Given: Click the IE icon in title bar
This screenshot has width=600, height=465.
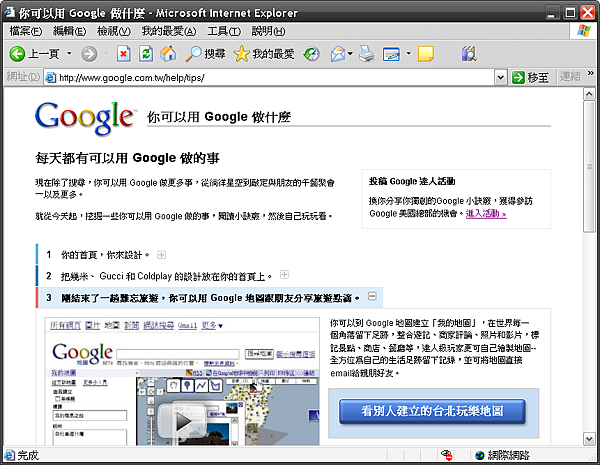Looking at the screenshot, I should 9,12.
